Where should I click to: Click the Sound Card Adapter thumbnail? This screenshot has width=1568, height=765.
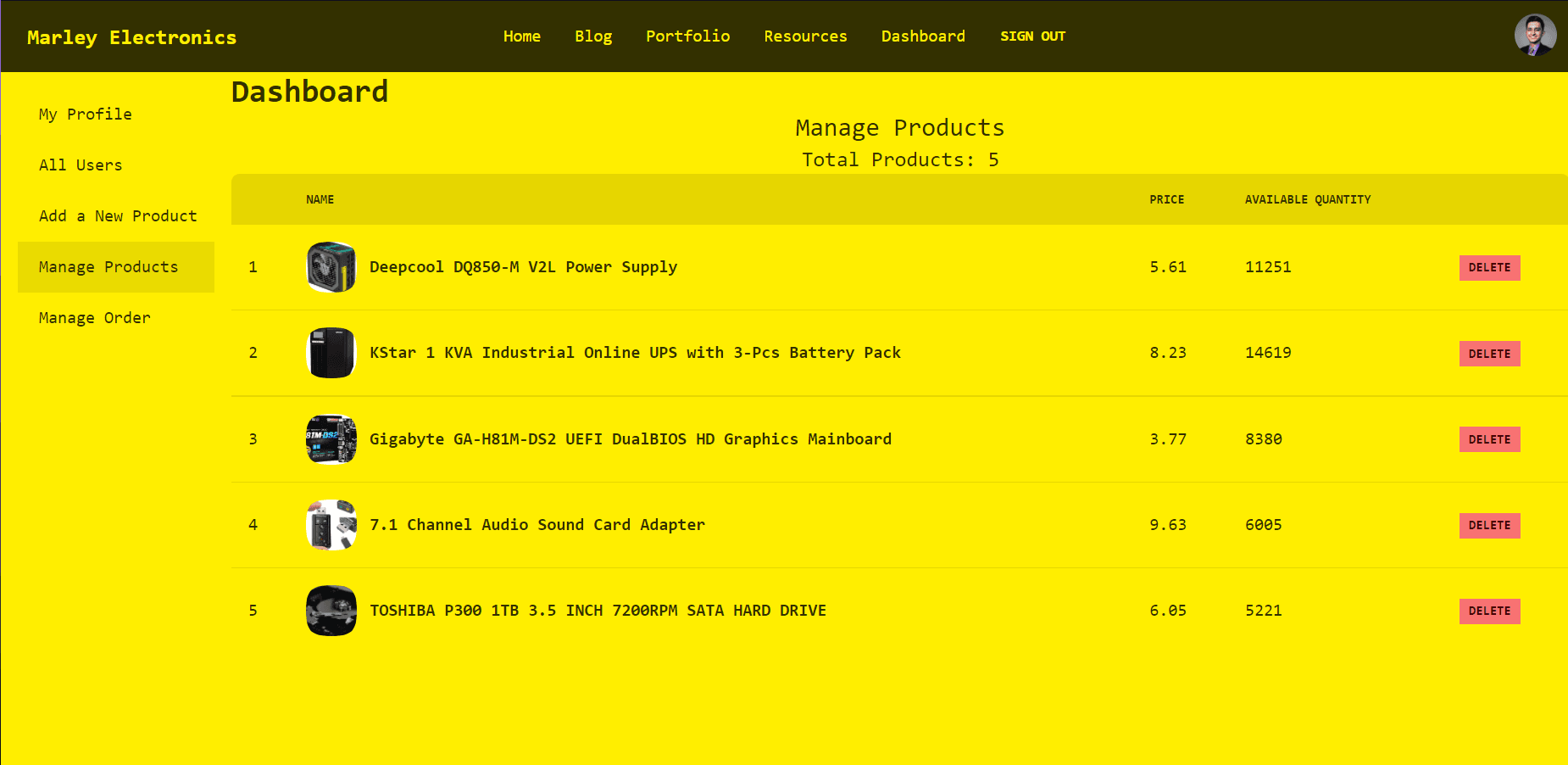[x=331, y=525]
